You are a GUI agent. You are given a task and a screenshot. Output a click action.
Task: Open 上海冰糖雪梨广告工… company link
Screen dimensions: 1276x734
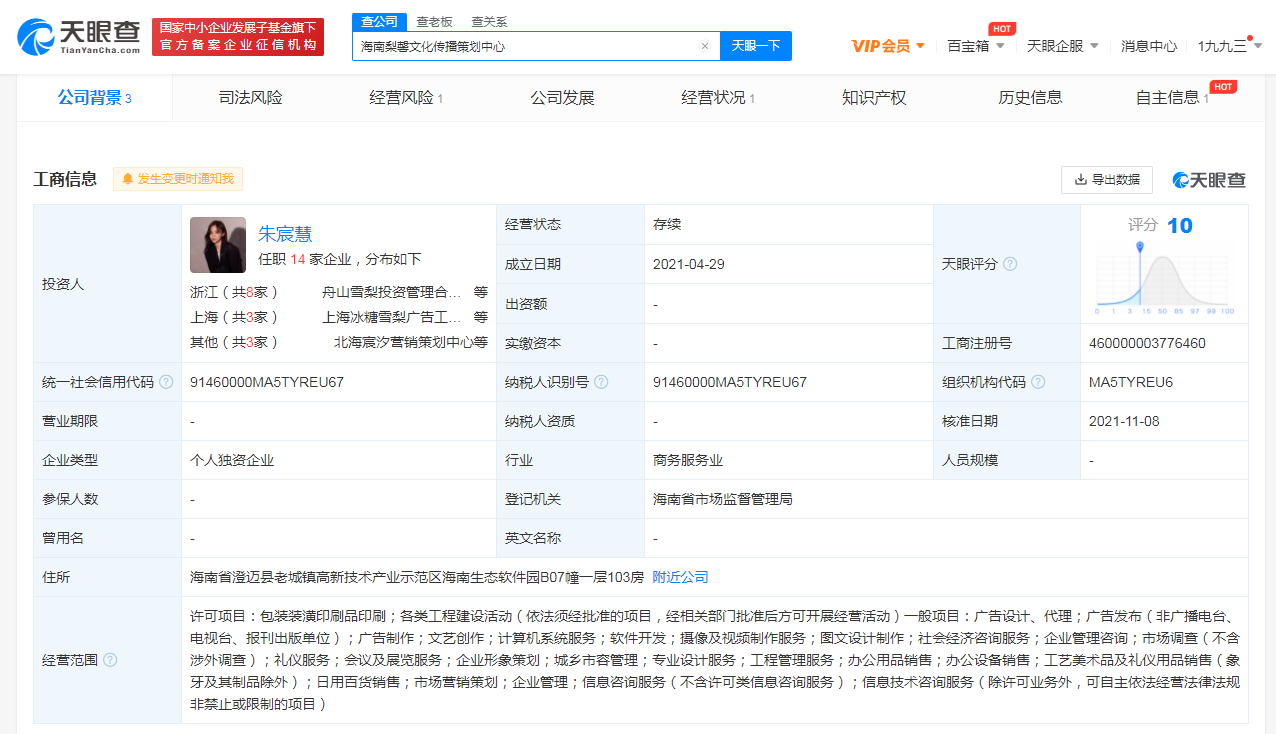[x=392, y=317]
